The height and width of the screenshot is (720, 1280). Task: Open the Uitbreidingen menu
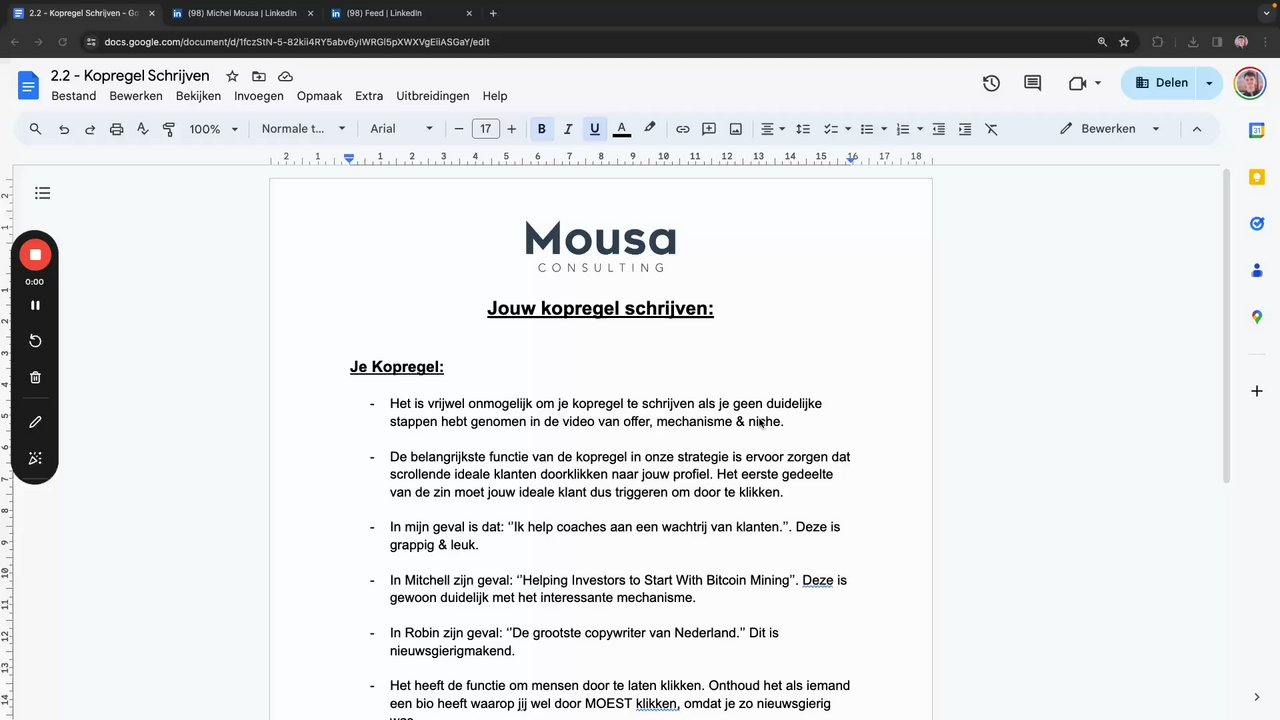point(433,96)
